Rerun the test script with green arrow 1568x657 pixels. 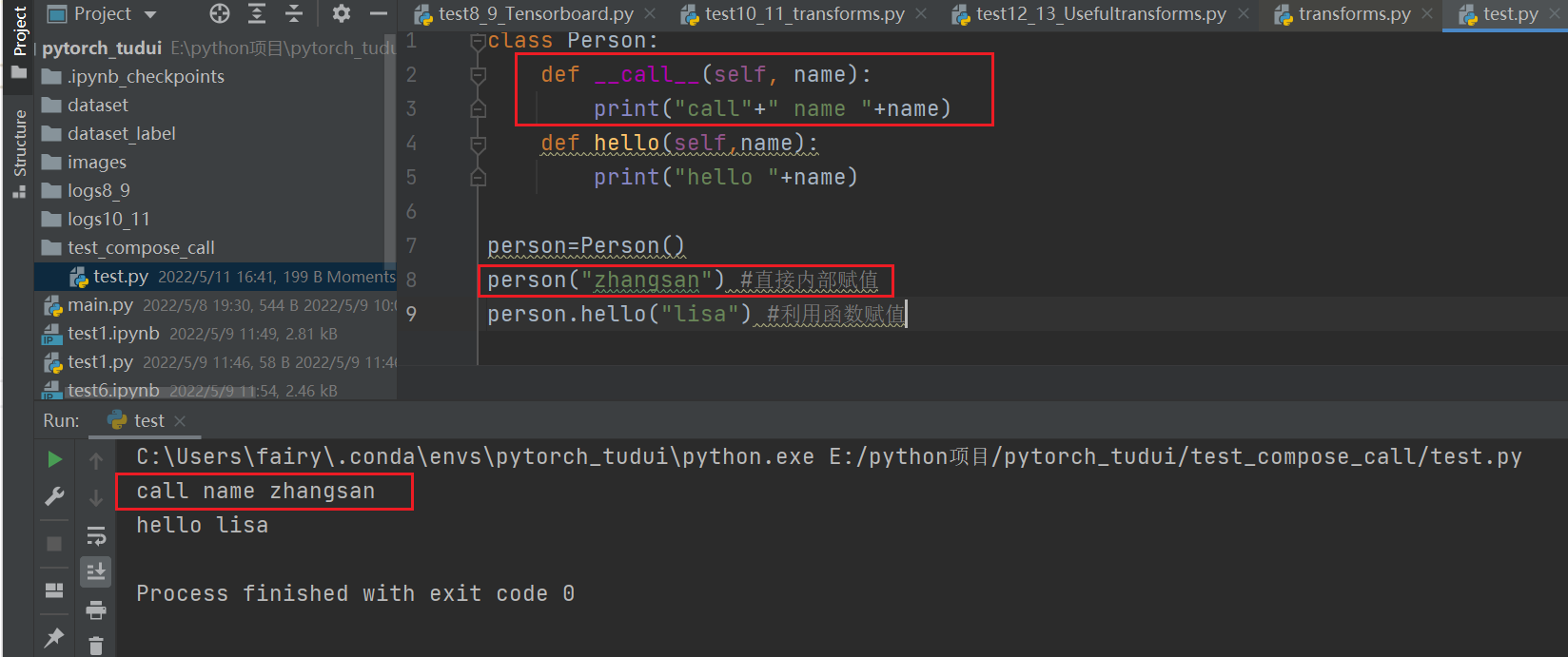(x=54, y=459)
